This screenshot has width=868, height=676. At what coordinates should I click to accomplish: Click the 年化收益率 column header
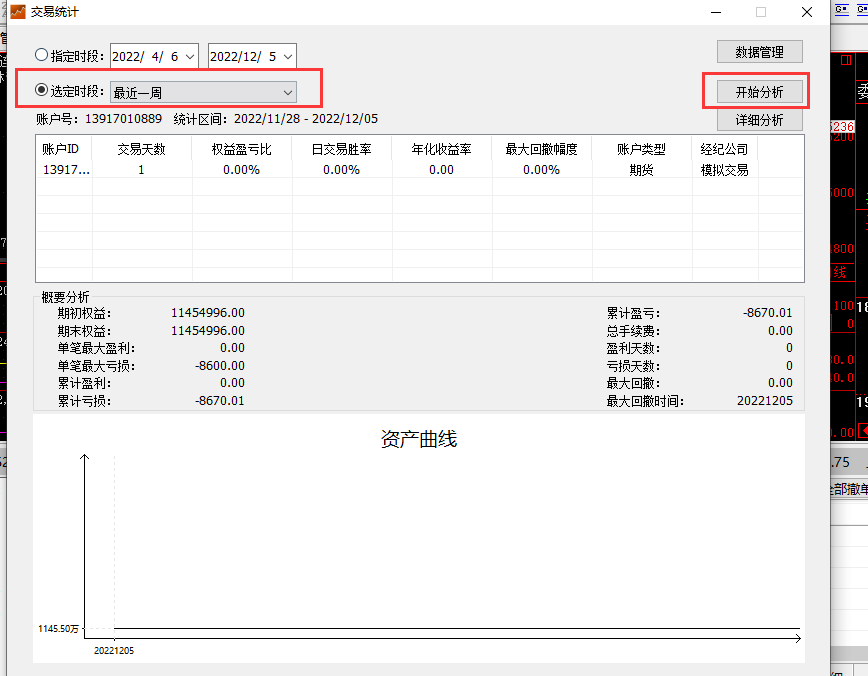pyautogui.click(x=441, y=149)
